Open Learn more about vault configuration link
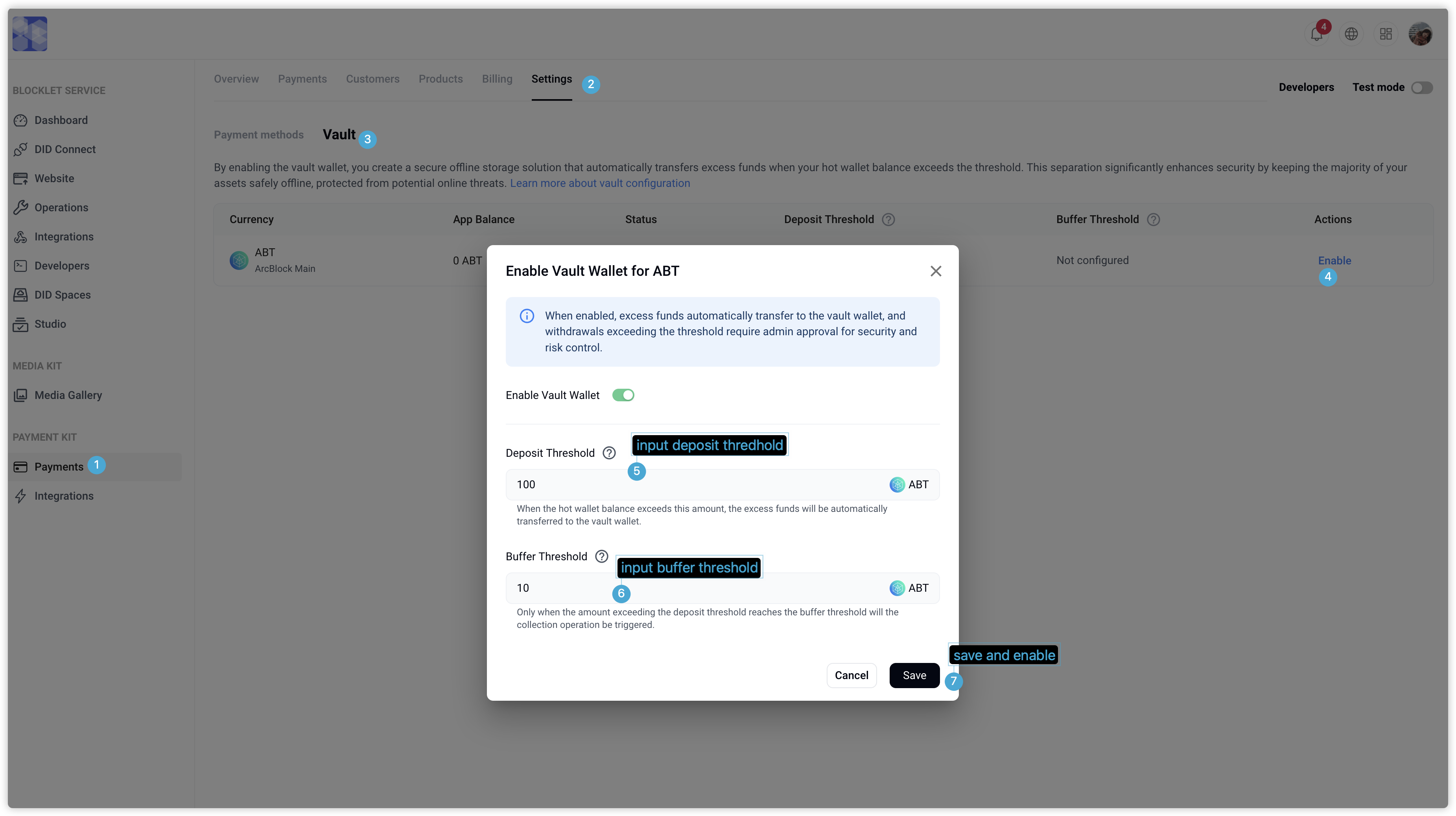The width and height of the screenshot is (1456, 816). (x=600, y=183)
